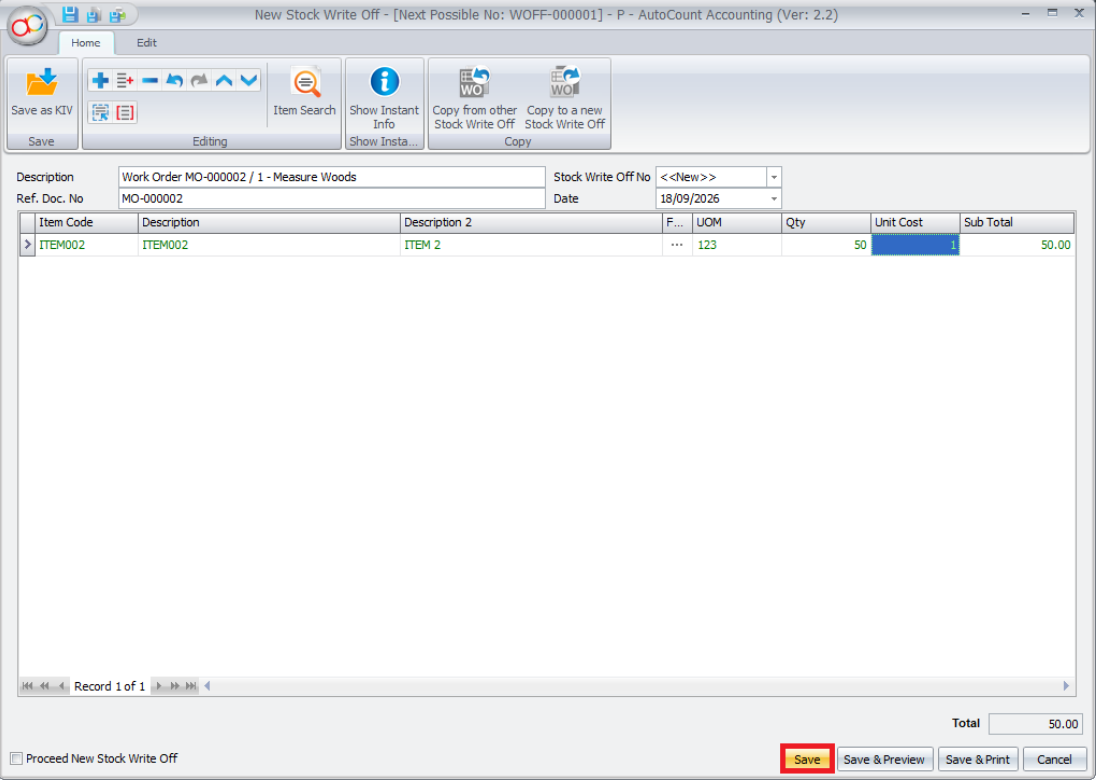Image resolution: width=1100 pixels, height=780 pixels.
Task: Click the ellipsis button in ITEM002 row
Action: pos(676,245)
